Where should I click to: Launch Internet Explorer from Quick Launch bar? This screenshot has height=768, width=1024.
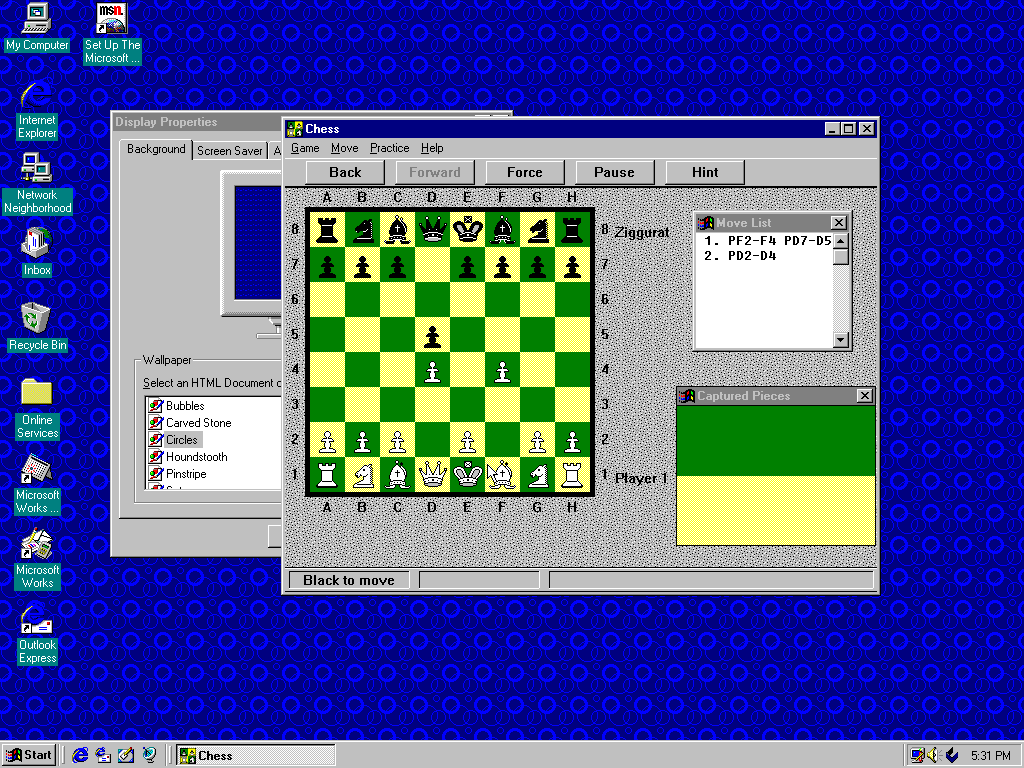pyautogui.click(x=80, y=755)
